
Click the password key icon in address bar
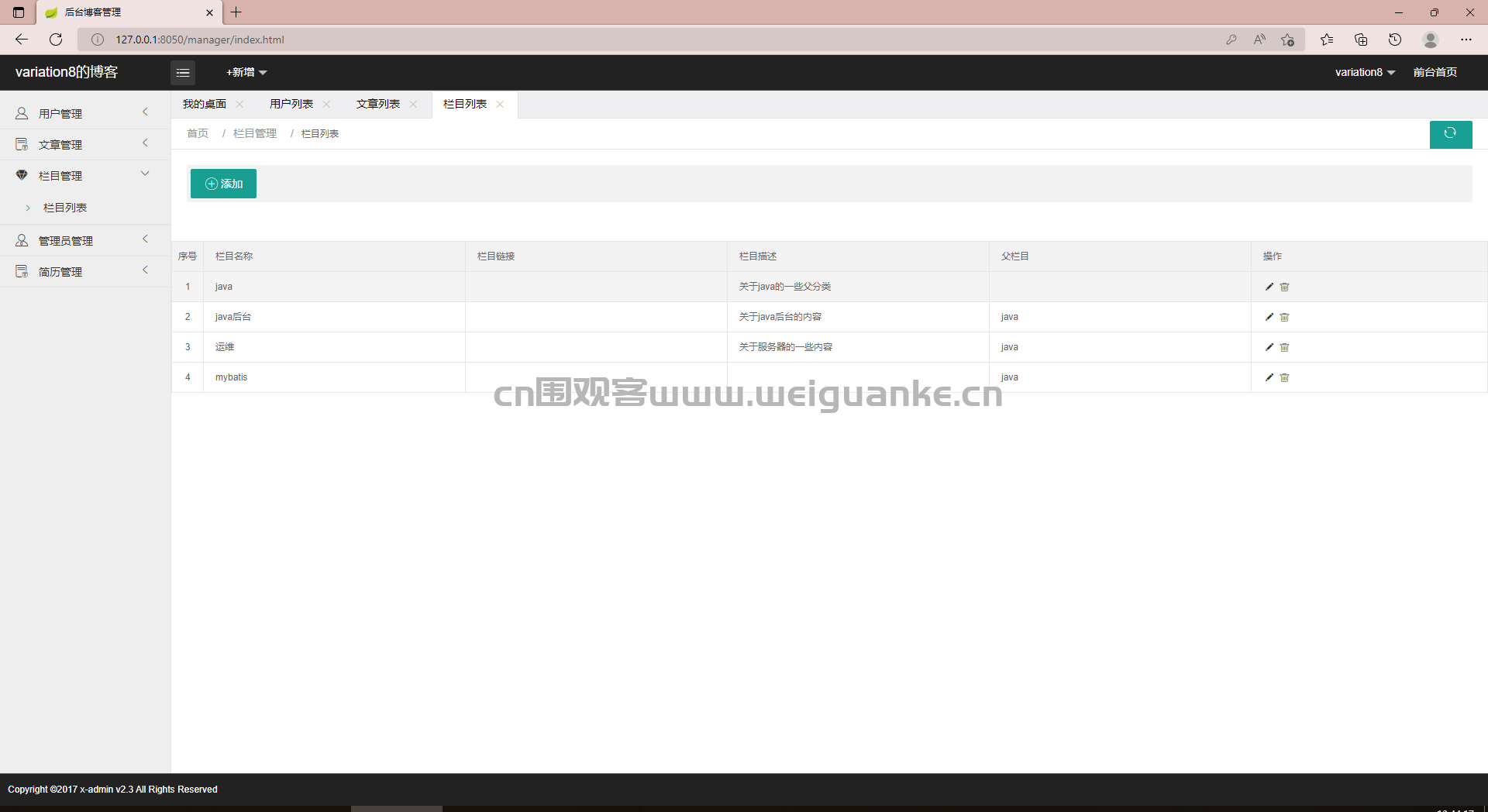point(1231,40)
